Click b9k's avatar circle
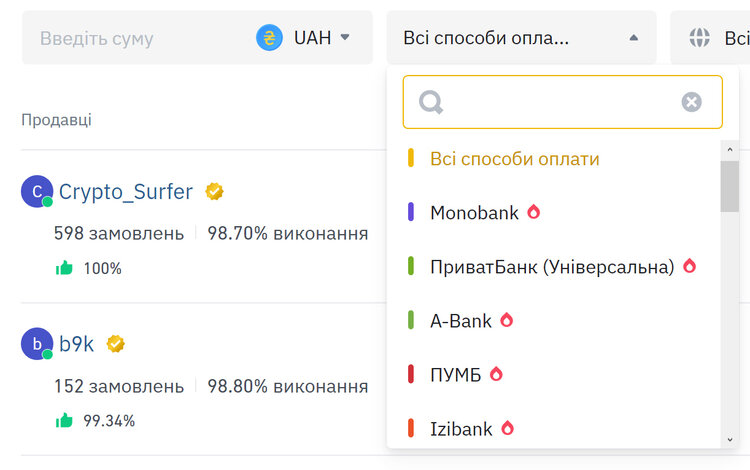Screen dimensions: 750x470 coord(37,344)
